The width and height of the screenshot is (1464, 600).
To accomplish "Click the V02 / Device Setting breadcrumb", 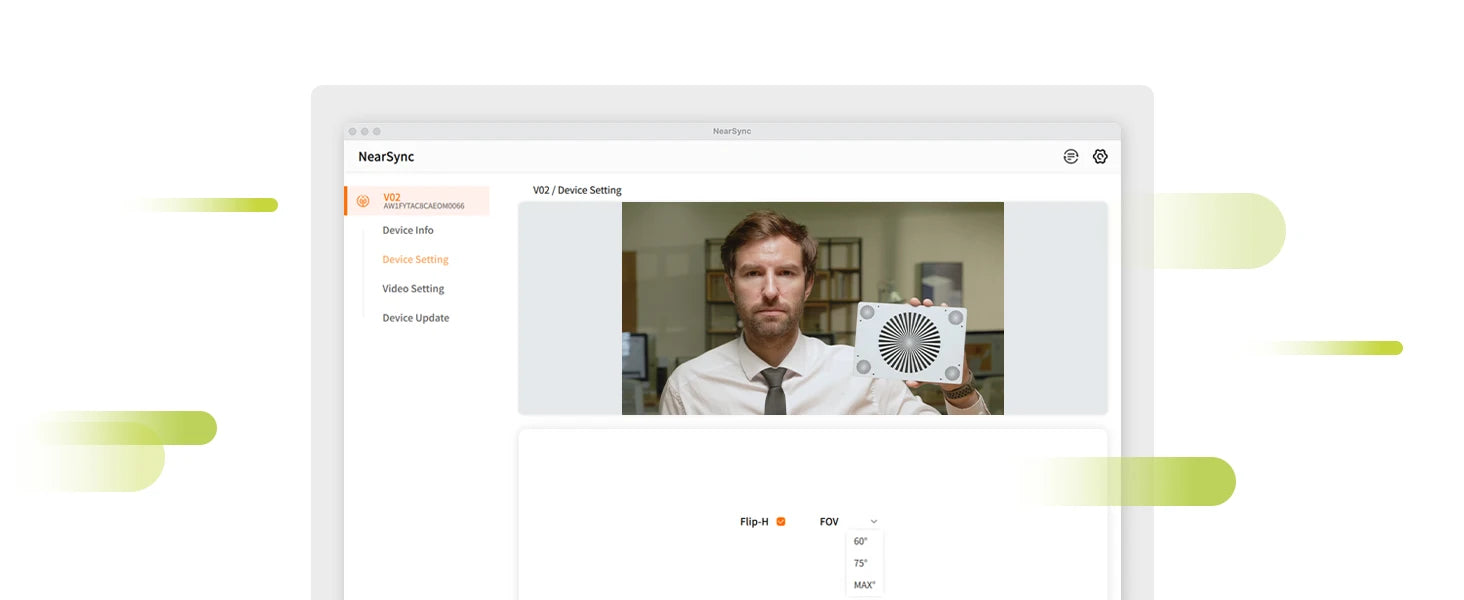I will pos(576,189).
